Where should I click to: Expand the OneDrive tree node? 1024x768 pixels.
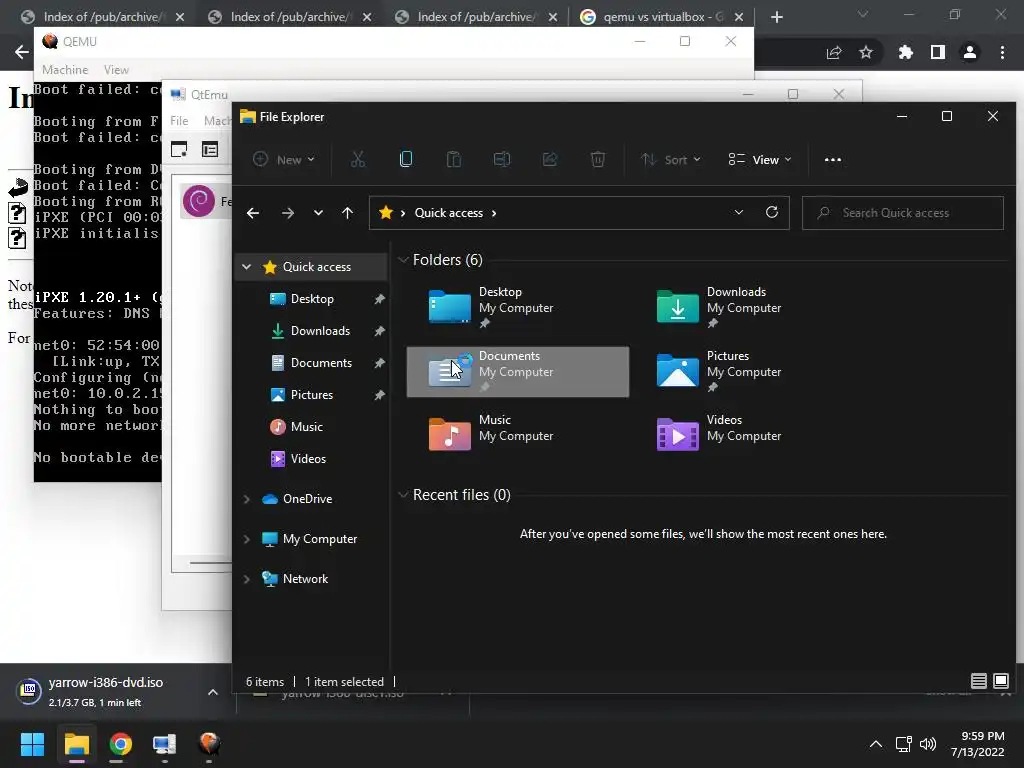tap(246, 499)
